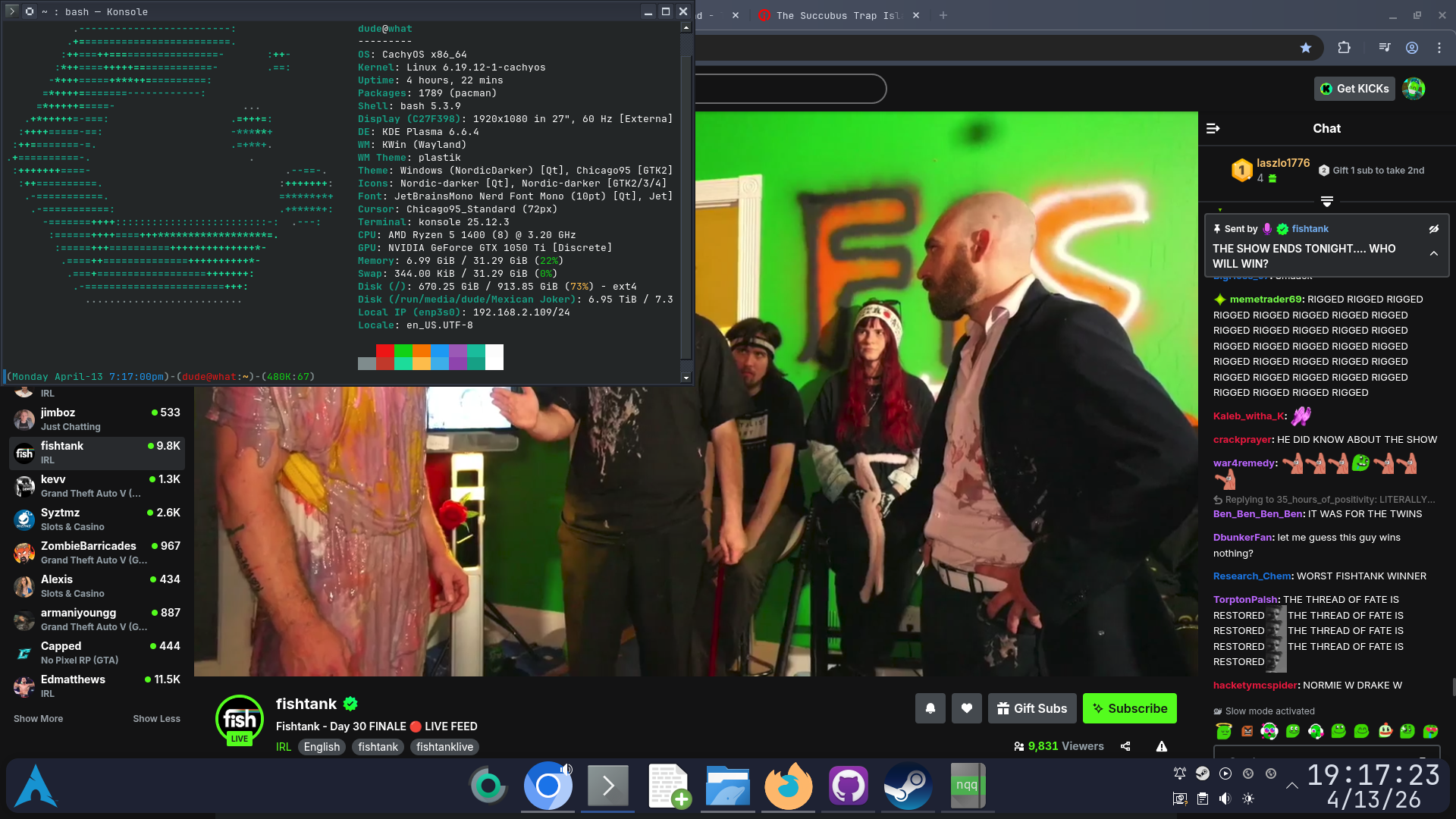Viewport: 1456px width, 819px height.
Task: Click the red color block in terminal
Action: pyautogui.click(x=384, y=350)
